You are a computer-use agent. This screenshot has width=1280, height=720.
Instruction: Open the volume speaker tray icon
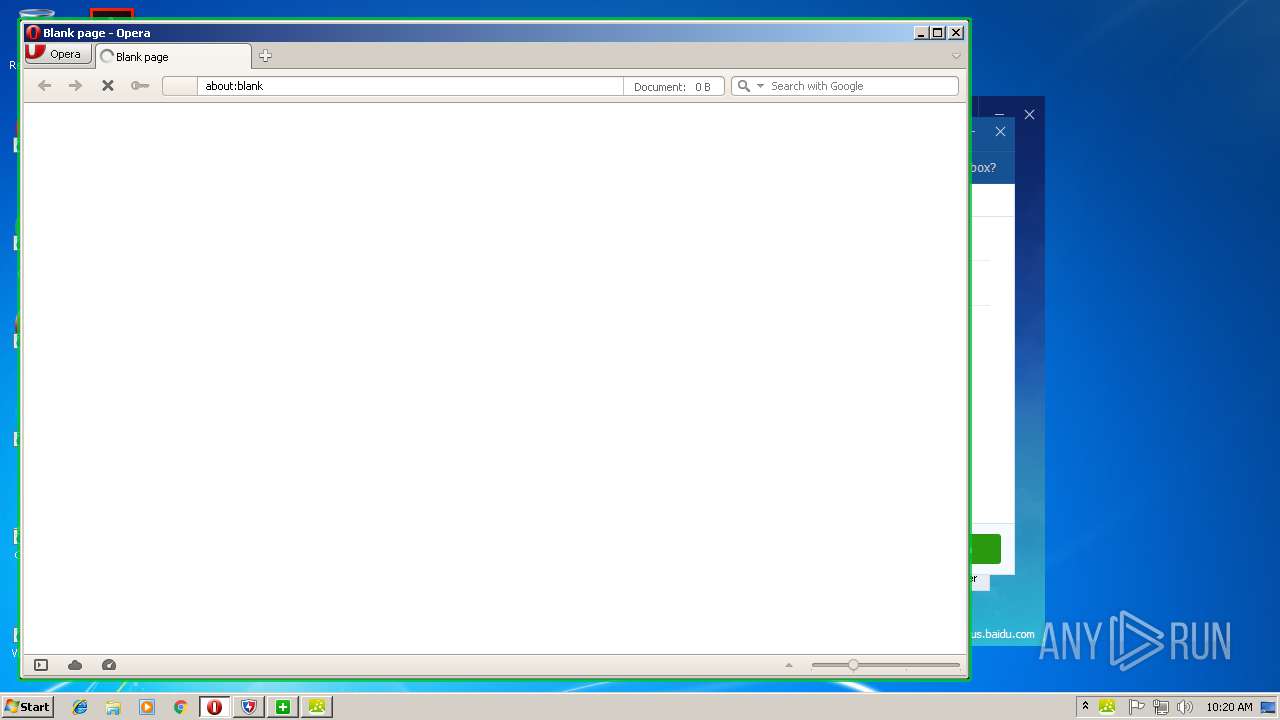click(1185, 707)
